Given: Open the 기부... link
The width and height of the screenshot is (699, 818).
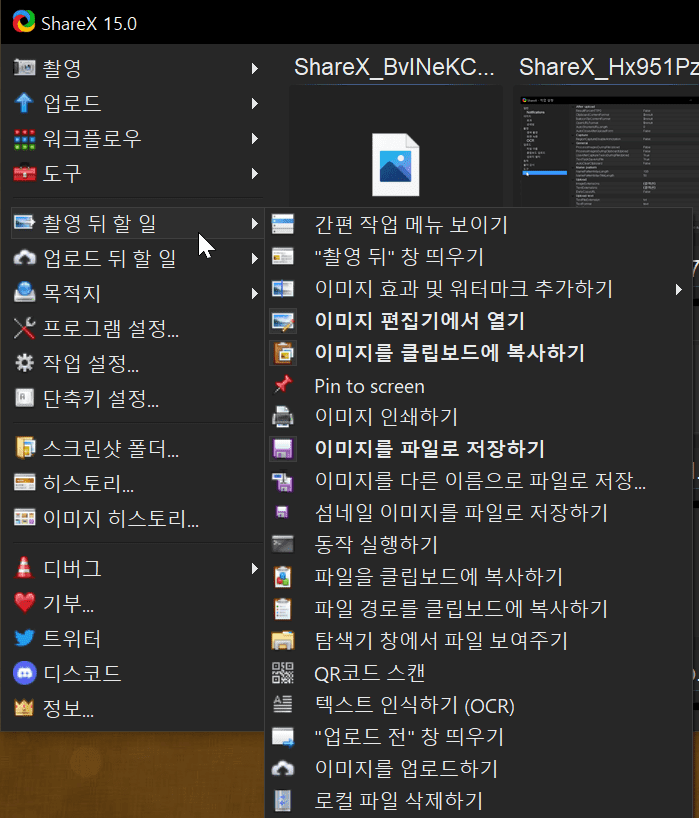Looking at the screenshot, I should click(137, 604).
